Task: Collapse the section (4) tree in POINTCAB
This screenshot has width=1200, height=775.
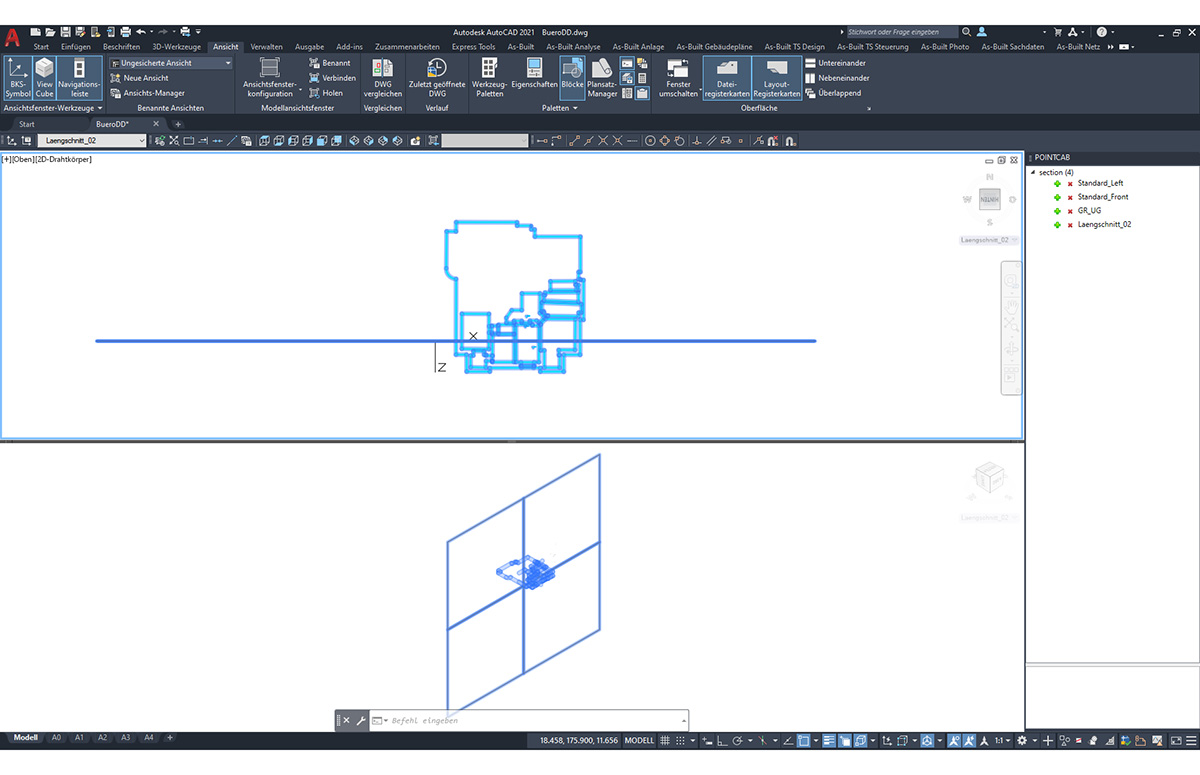Action: [x=1034, y=172]
